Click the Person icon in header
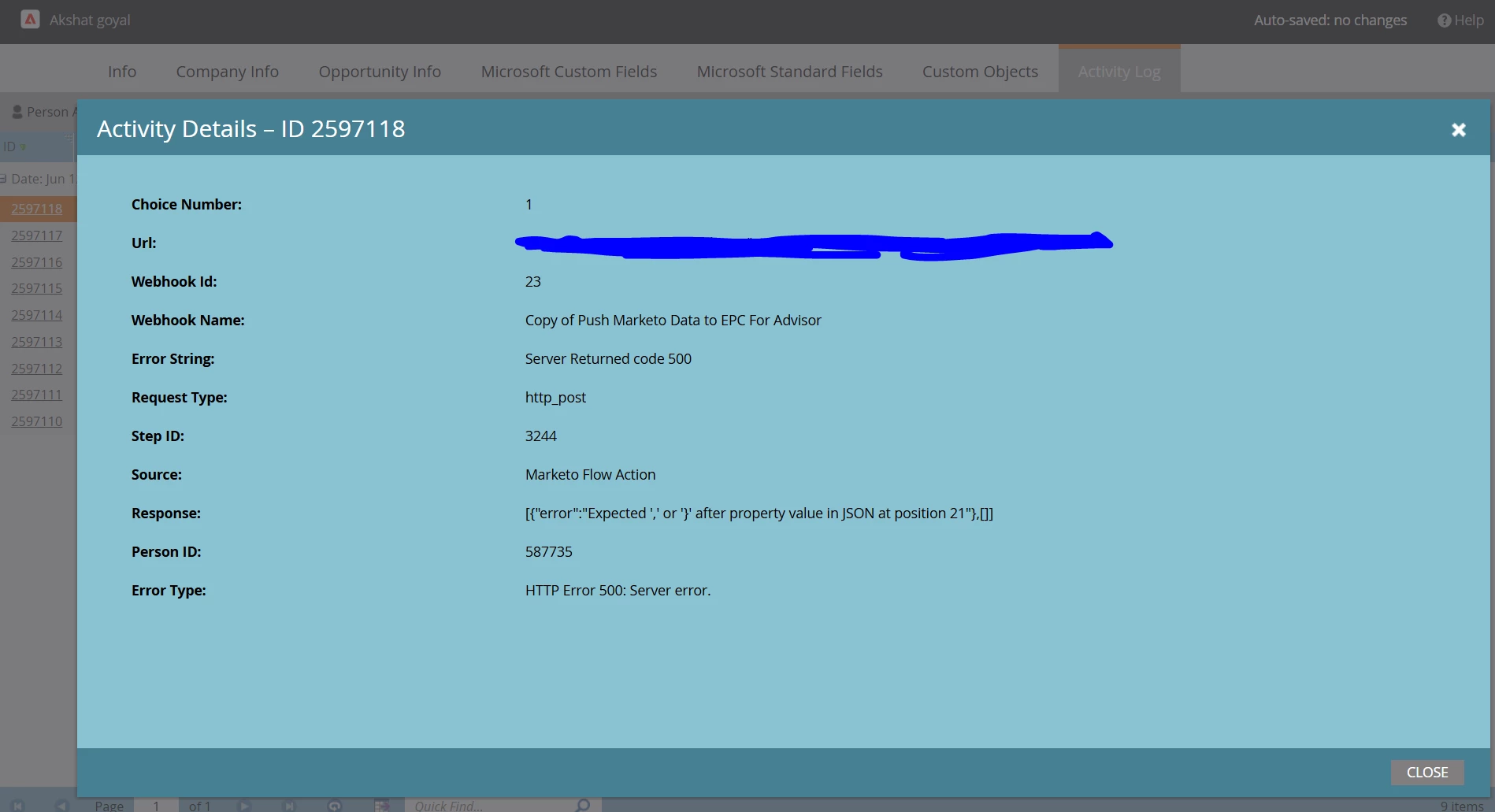1495x812 pixels. point(17,112)
